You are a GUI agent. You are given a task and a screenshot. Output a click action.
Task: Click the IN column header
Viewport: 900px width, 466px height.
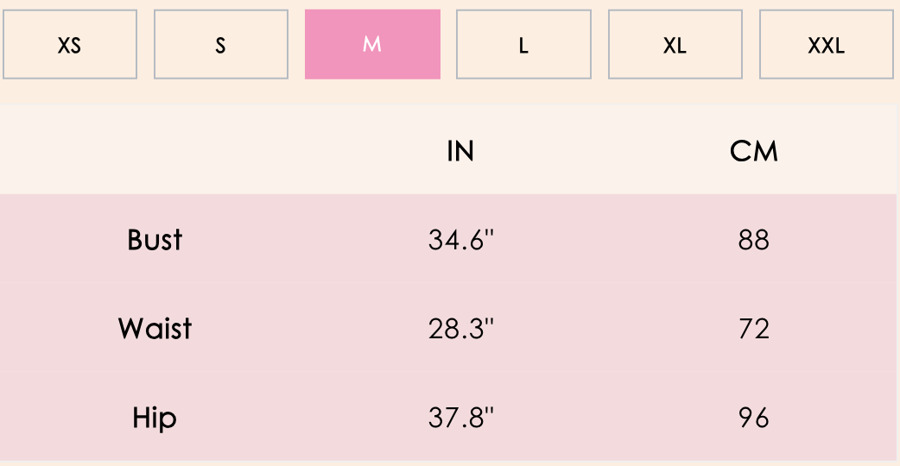[460, 151]
